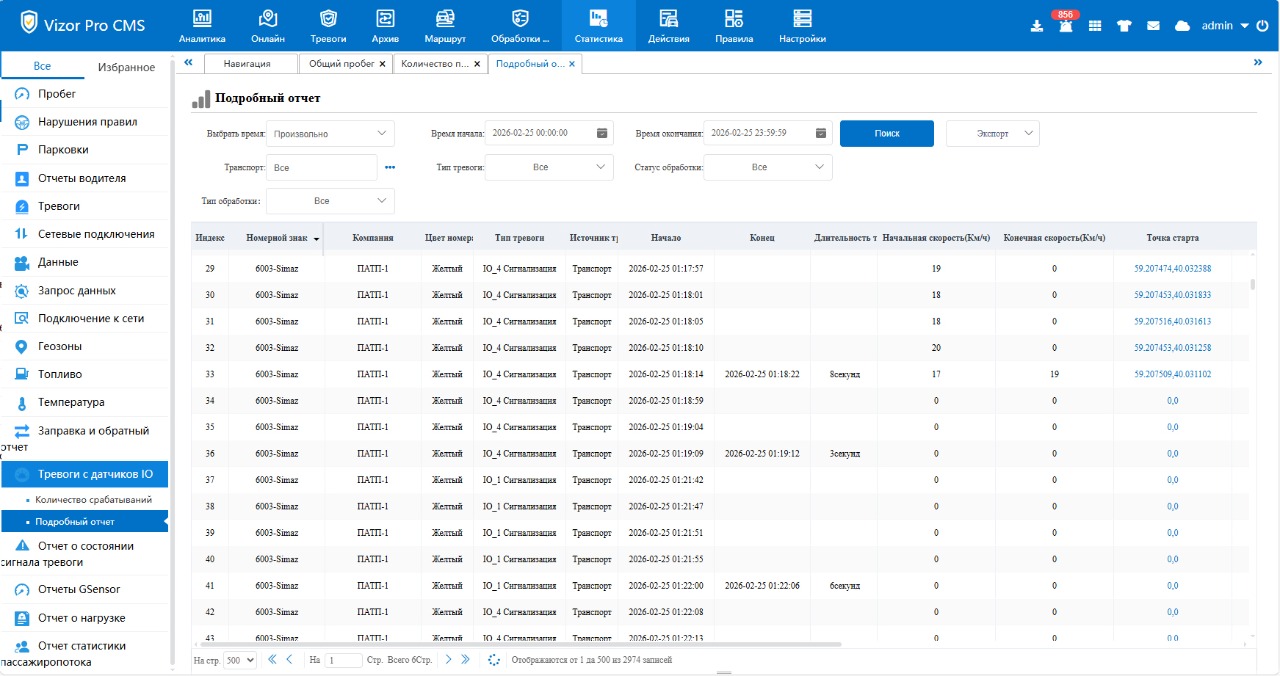Click the Поиск search button

click(886, 133)
